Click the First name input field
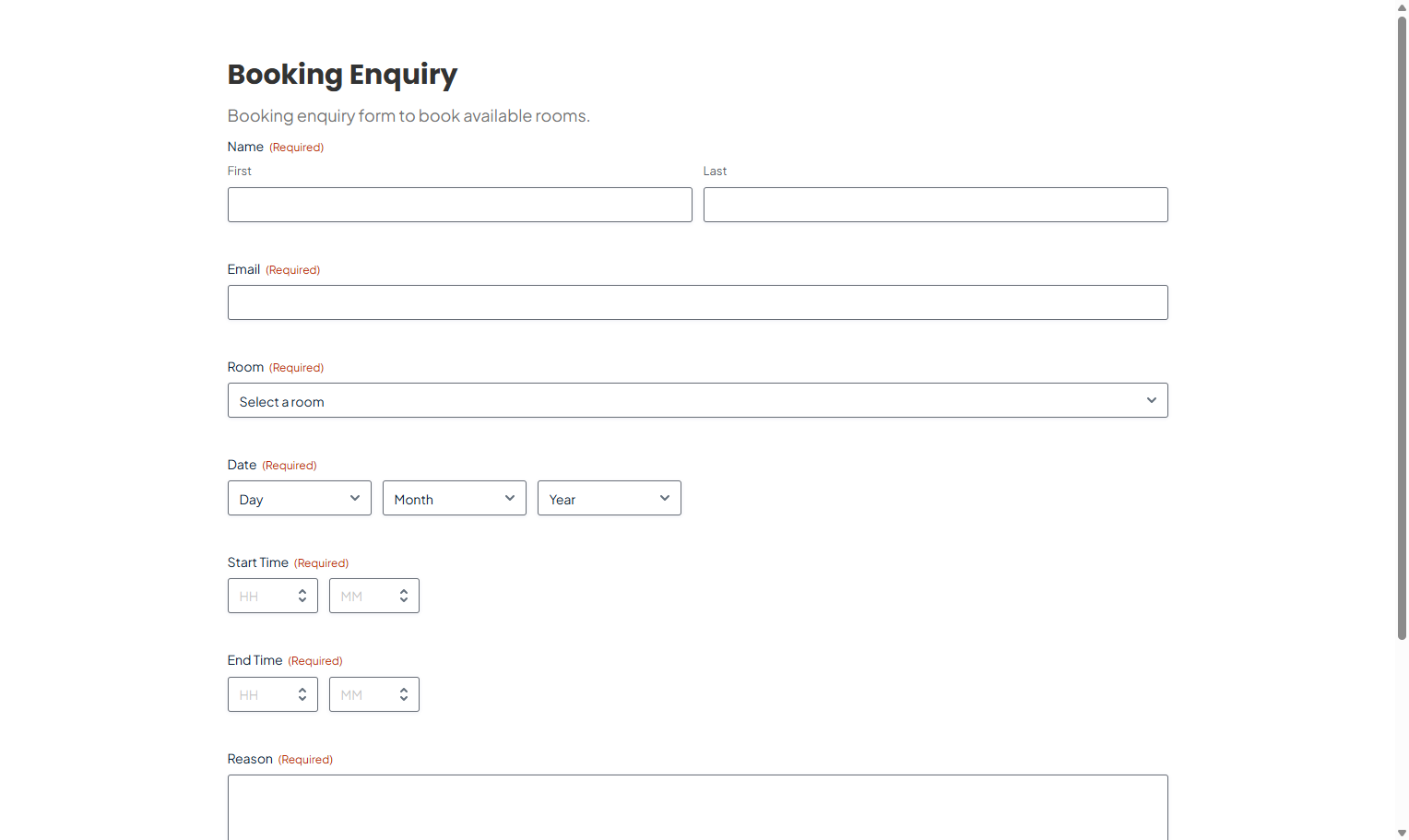Image resolution: width=1409 pixels, height=840 pixels. click(459, 205)
